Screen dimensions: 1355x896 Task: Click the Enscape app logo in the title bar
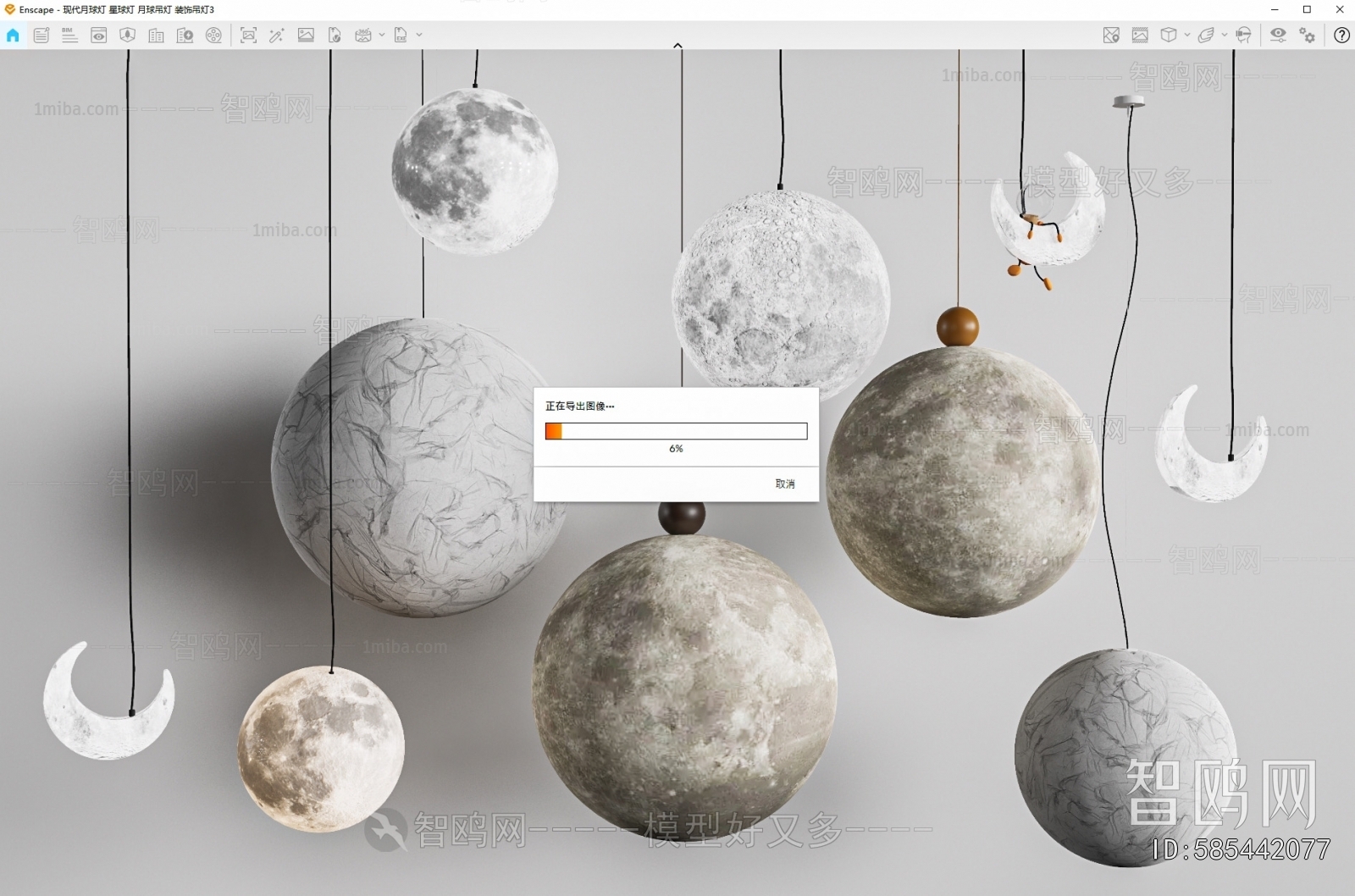[9, 9]
